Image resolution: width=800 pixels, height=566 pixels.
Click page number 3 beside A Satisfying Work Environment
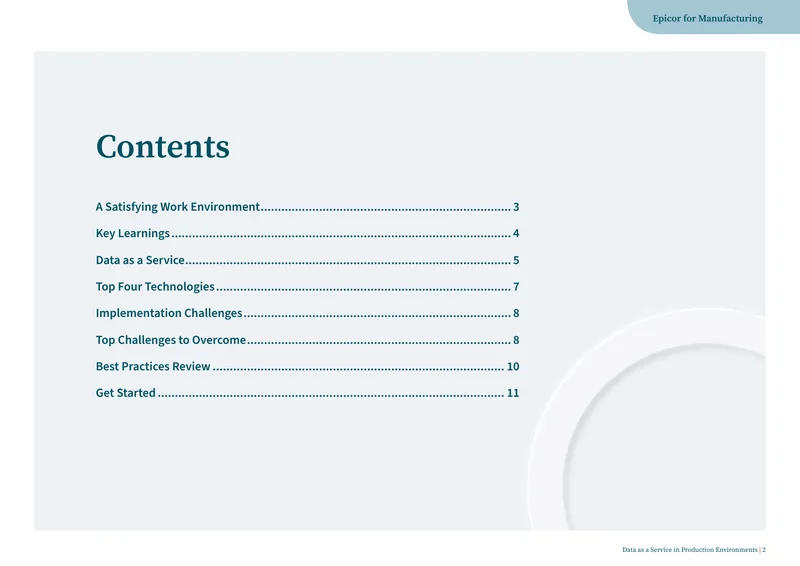516,207
